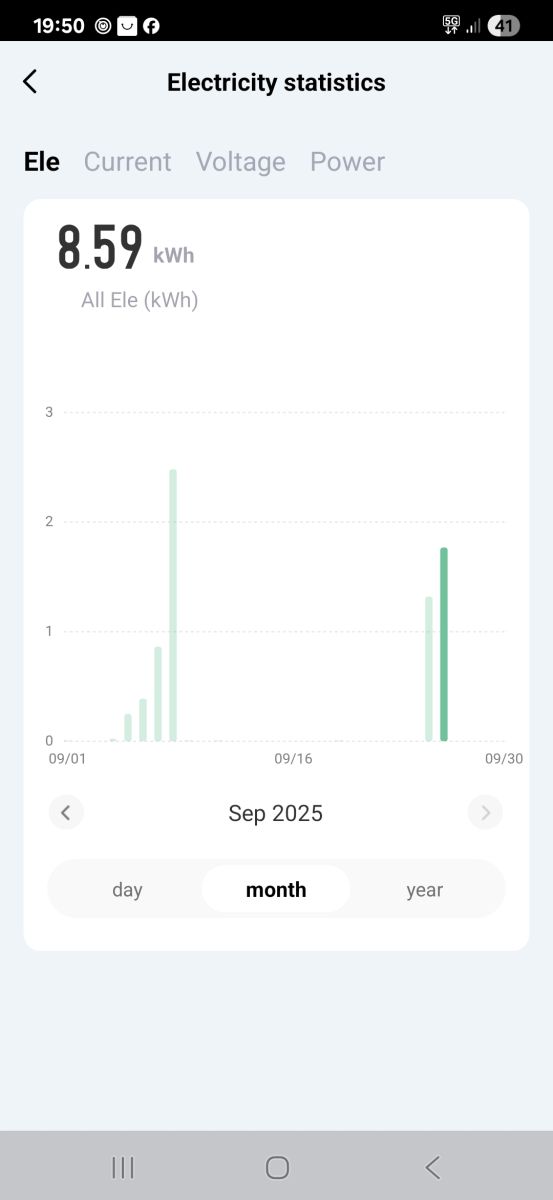The height and width of the screenshot is (1200, 553).
Task: Select the day view option
Action: click(127, 890)
